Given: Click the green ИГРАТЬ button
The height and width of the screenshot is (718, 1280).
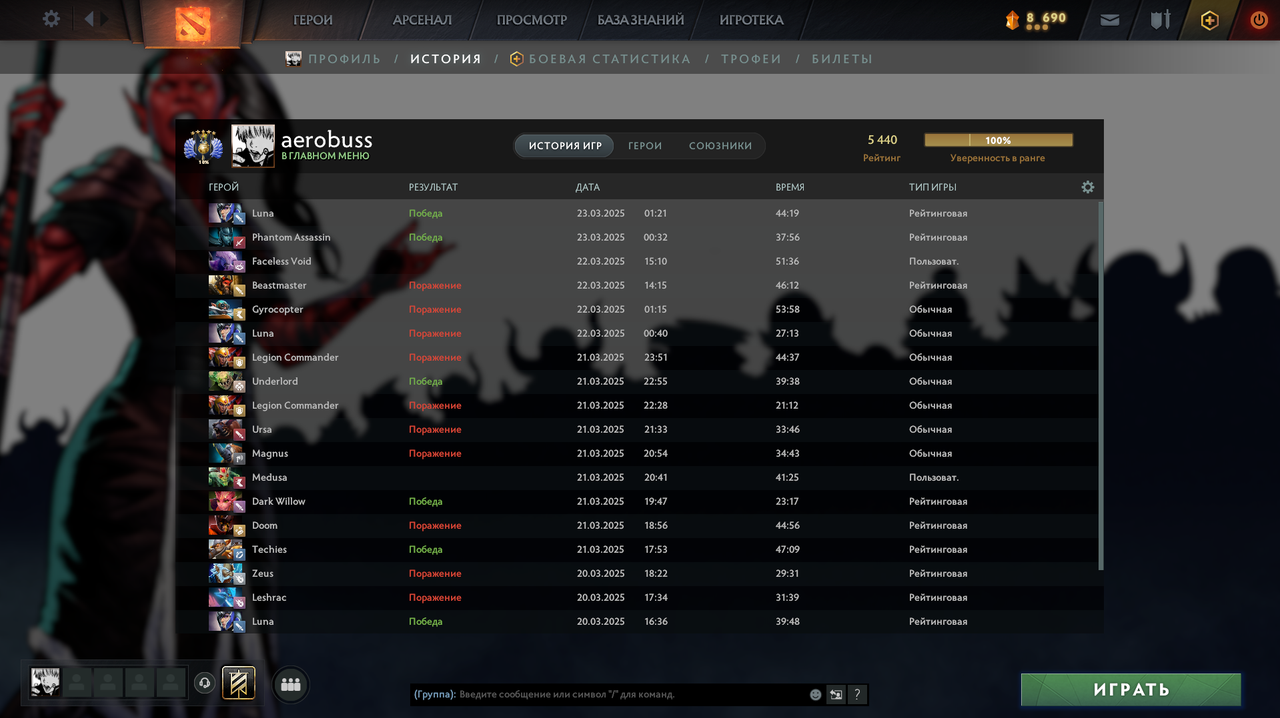Looking at the screenshot, I should pos(1131,689).
